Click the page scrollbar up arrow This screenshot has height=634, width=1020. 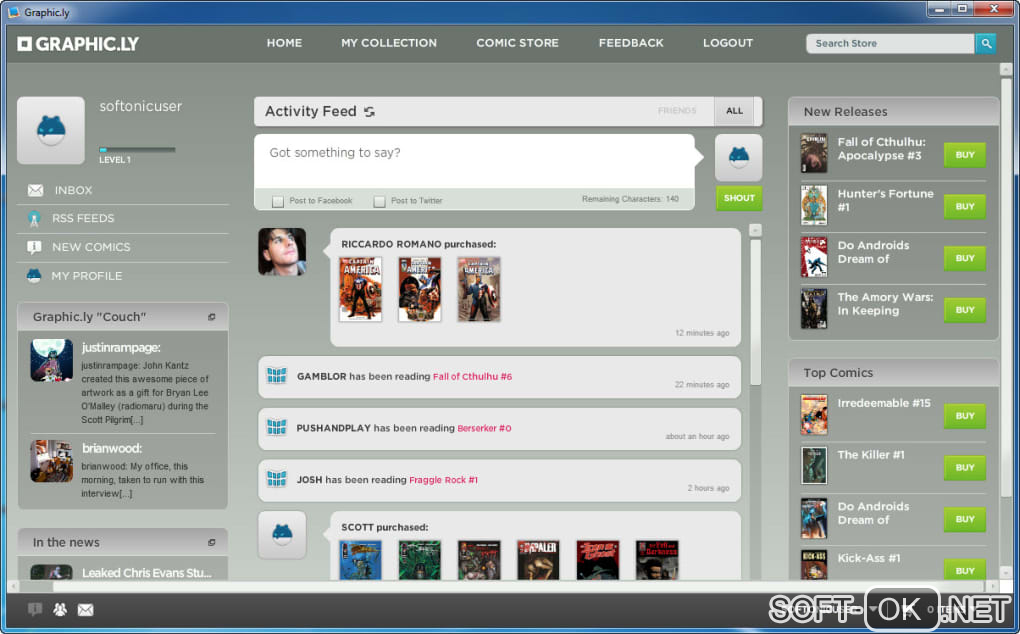1006,69
